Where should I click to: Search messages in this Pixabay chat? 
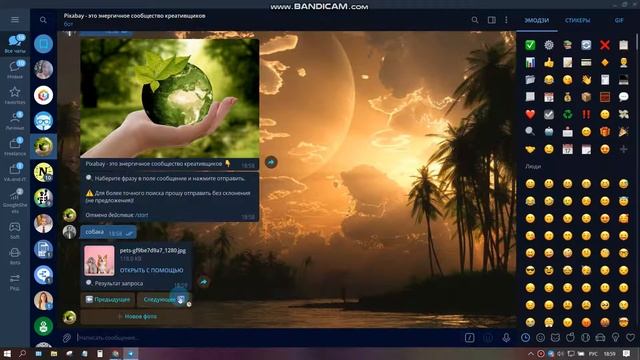click(475, 20)
